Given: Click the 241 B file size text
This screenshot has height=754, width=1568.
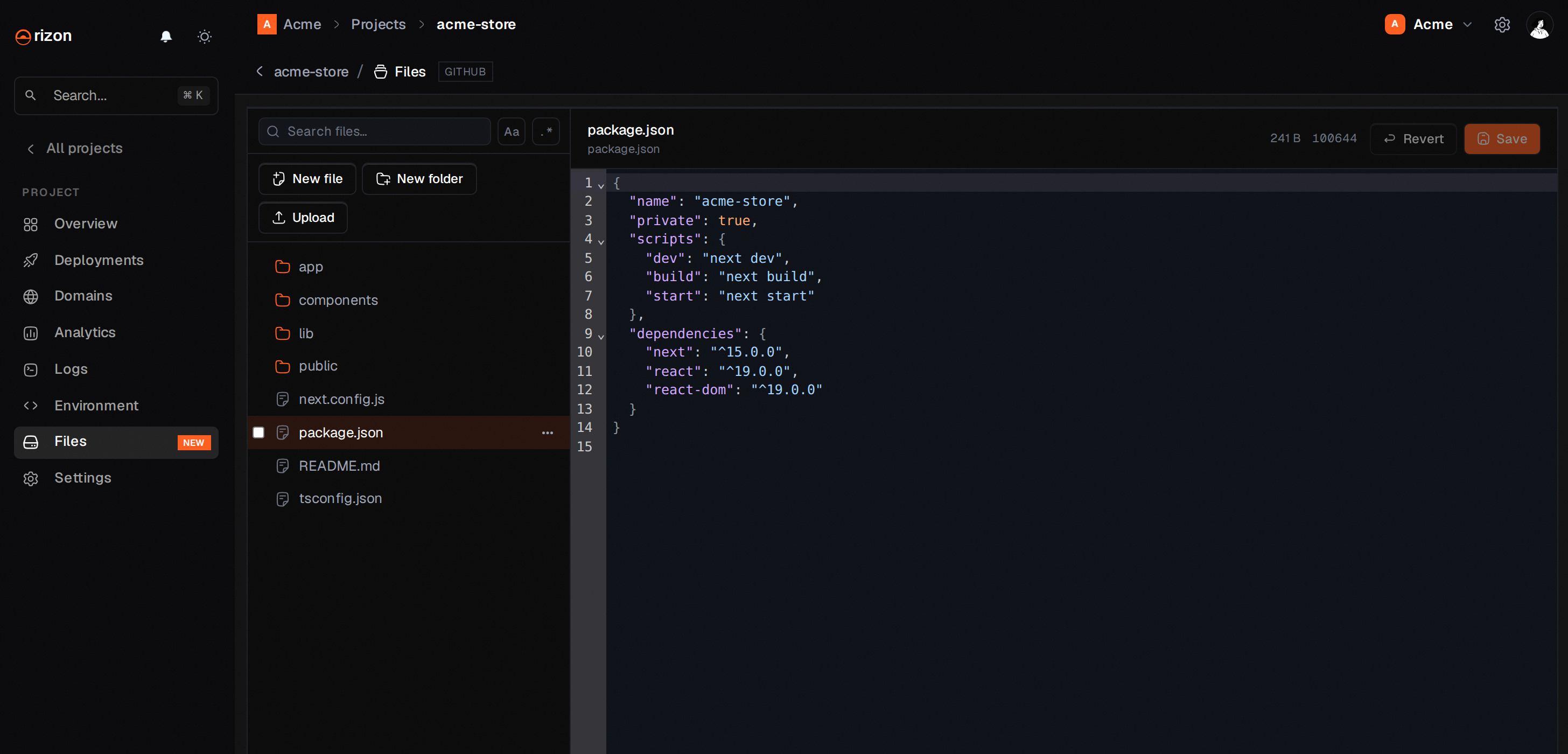Looking at the screenshot, I should point(1285,138).
